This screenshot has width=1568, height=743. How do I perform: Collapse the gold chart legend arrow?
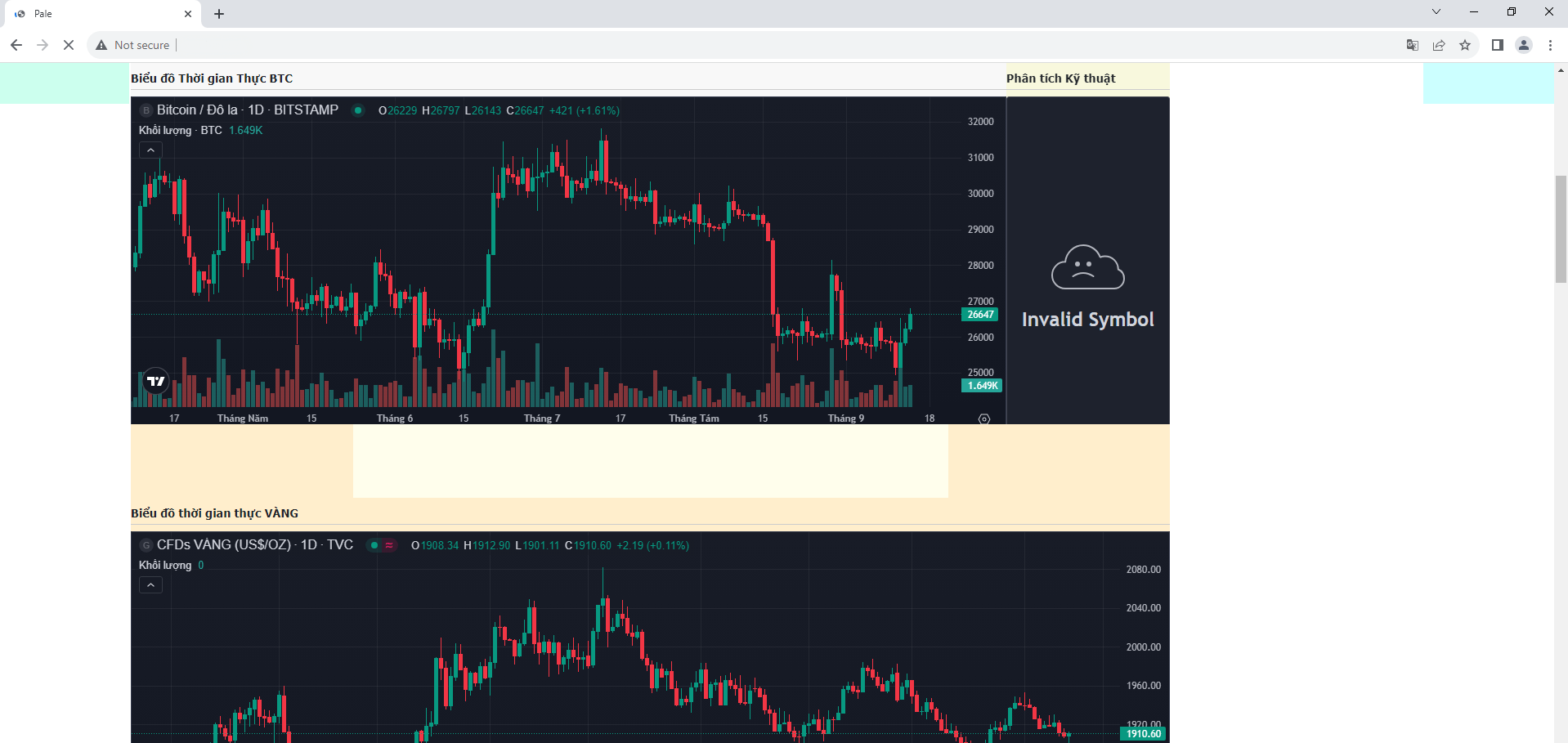[150, 585]
